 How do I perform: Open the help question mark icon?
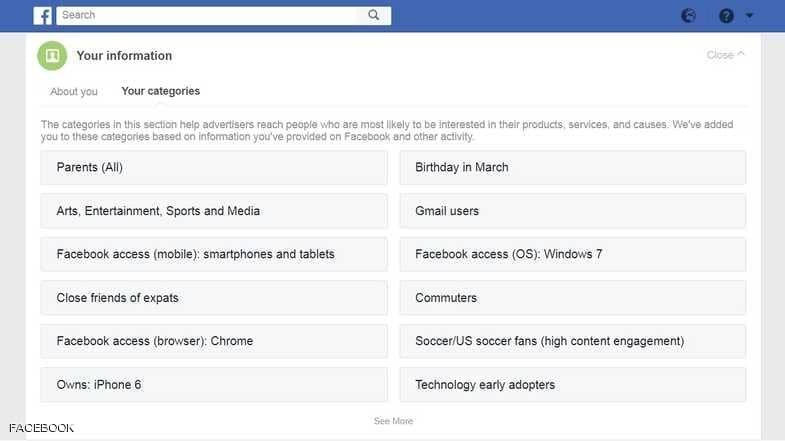pyautogui.click(x=726, y=15)
